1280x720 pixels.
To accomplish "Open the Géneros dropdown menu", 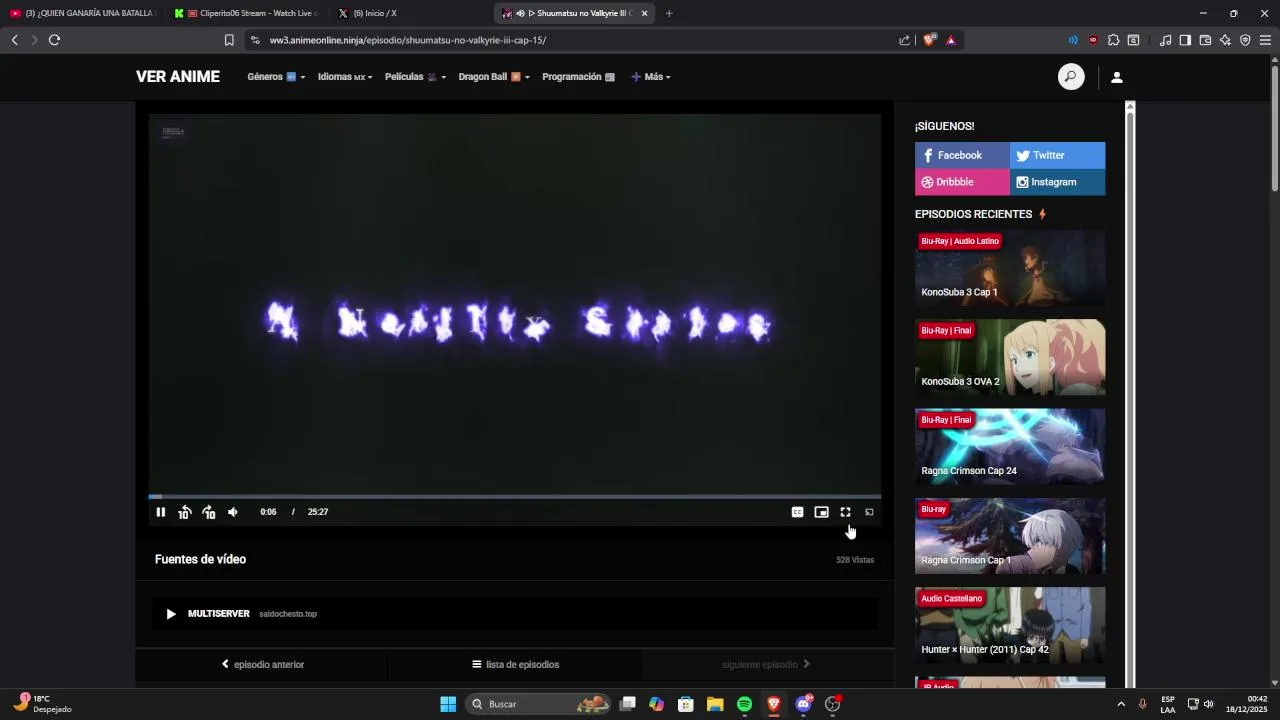I will tap(276, 77).
